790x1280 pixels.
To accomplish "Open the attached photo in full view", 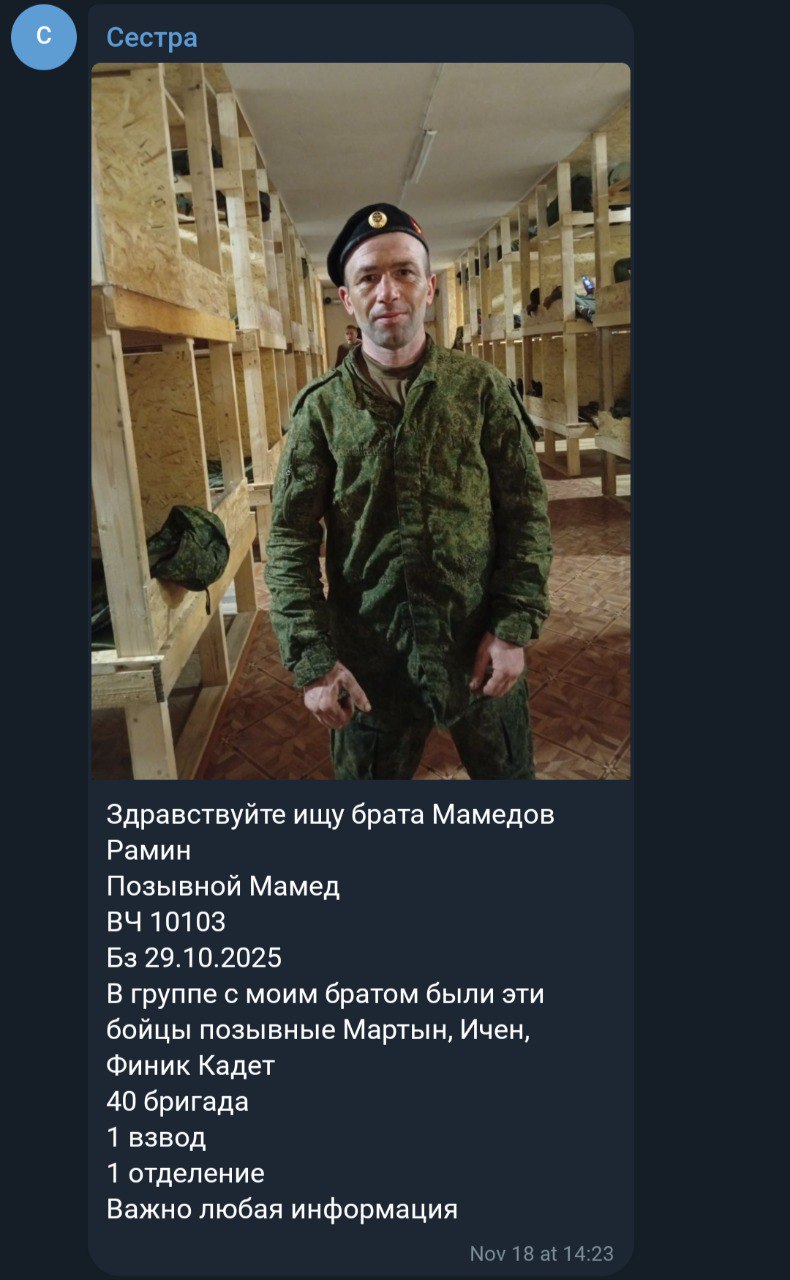I will (361, 421).
